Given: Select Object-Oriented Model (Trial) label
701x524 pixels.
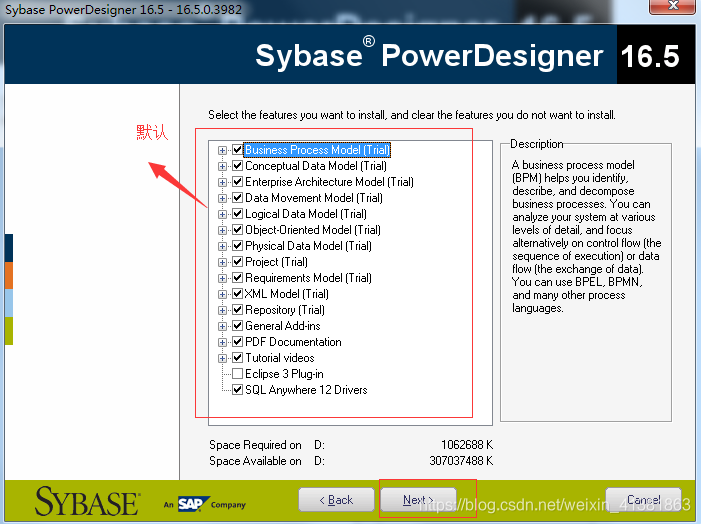Looking at the screenshot, I should pos(313,230).
